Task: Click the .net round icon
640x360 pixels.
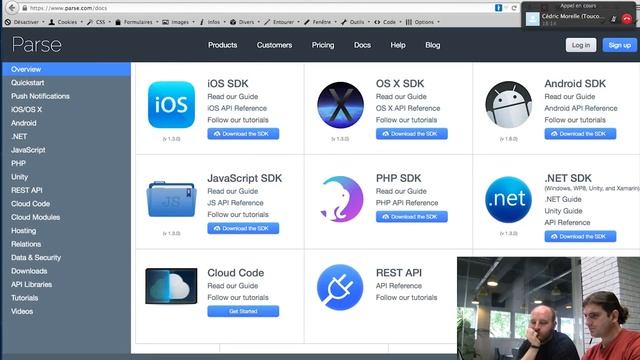Action: click(509, 199)
